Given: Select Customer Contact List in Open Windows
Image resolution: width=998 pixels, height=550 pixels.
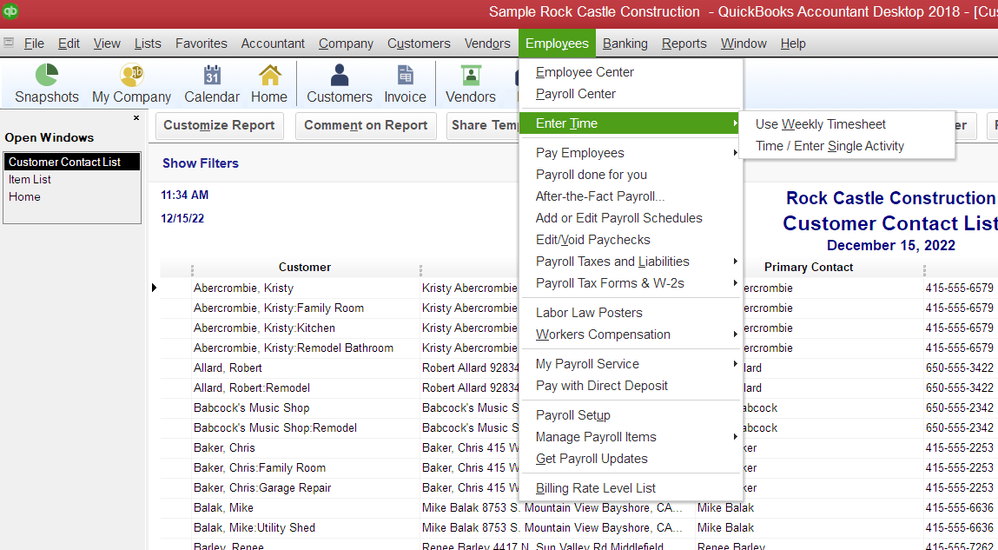Looking at the screenshot, I should pos(72,162).
